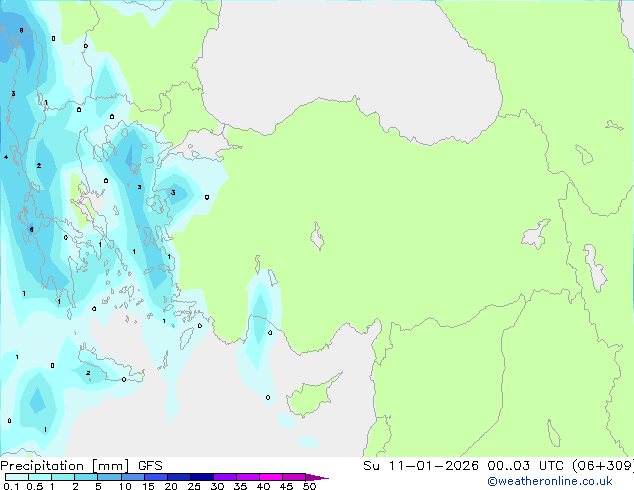Click the '10' legend label

[125, 486]
